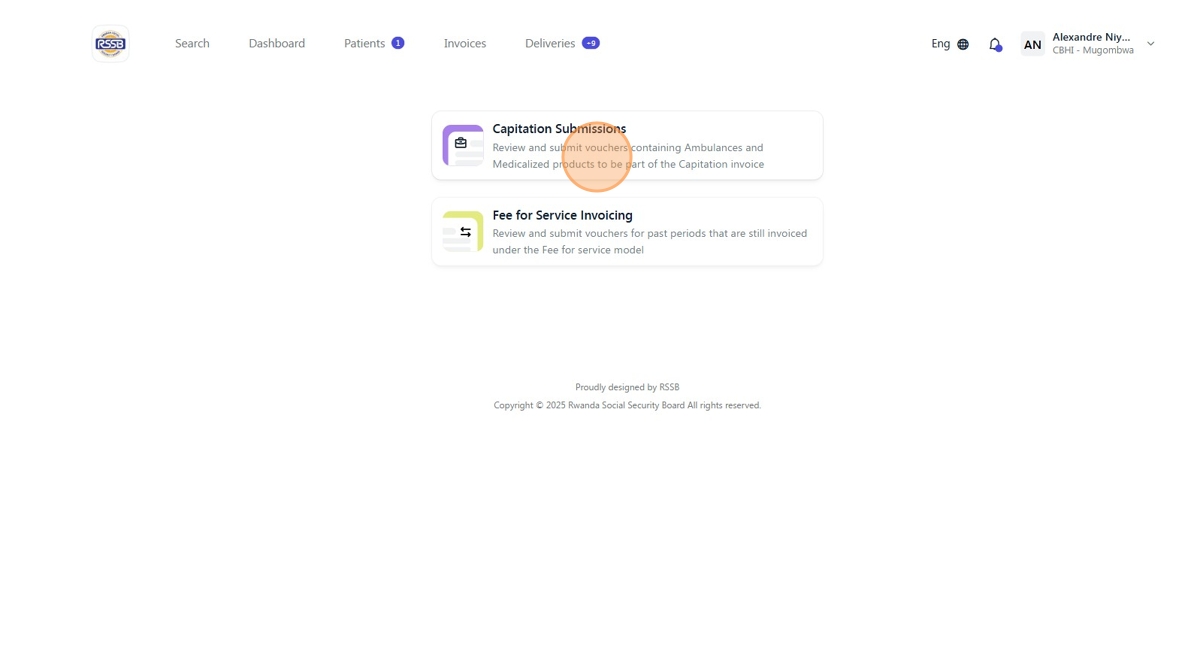1200x670 pixels.
Task: Click the Alexandre Niy... user name
Action: tap(1091, 37)
